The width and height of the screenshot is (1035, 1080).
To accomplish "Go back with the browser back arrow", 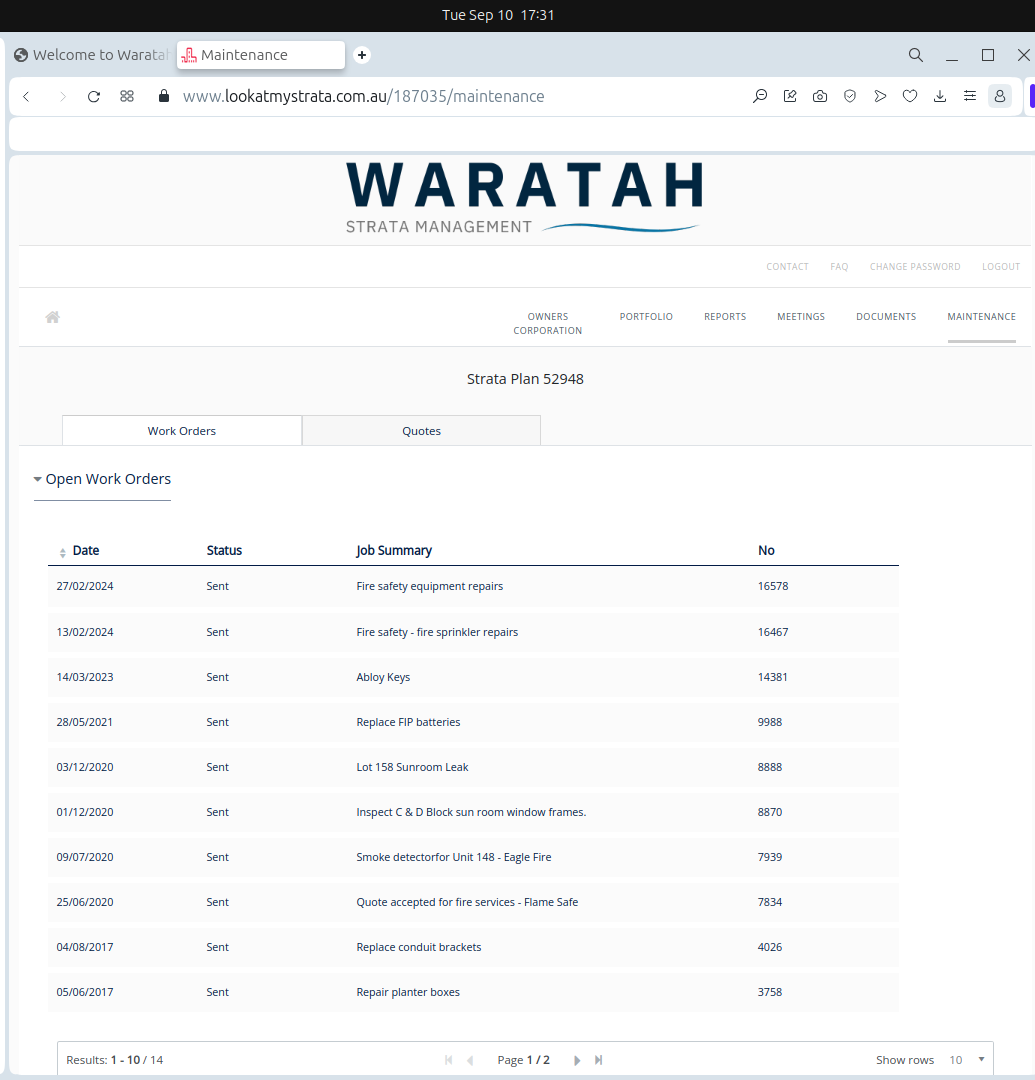I will click(27, 96).
